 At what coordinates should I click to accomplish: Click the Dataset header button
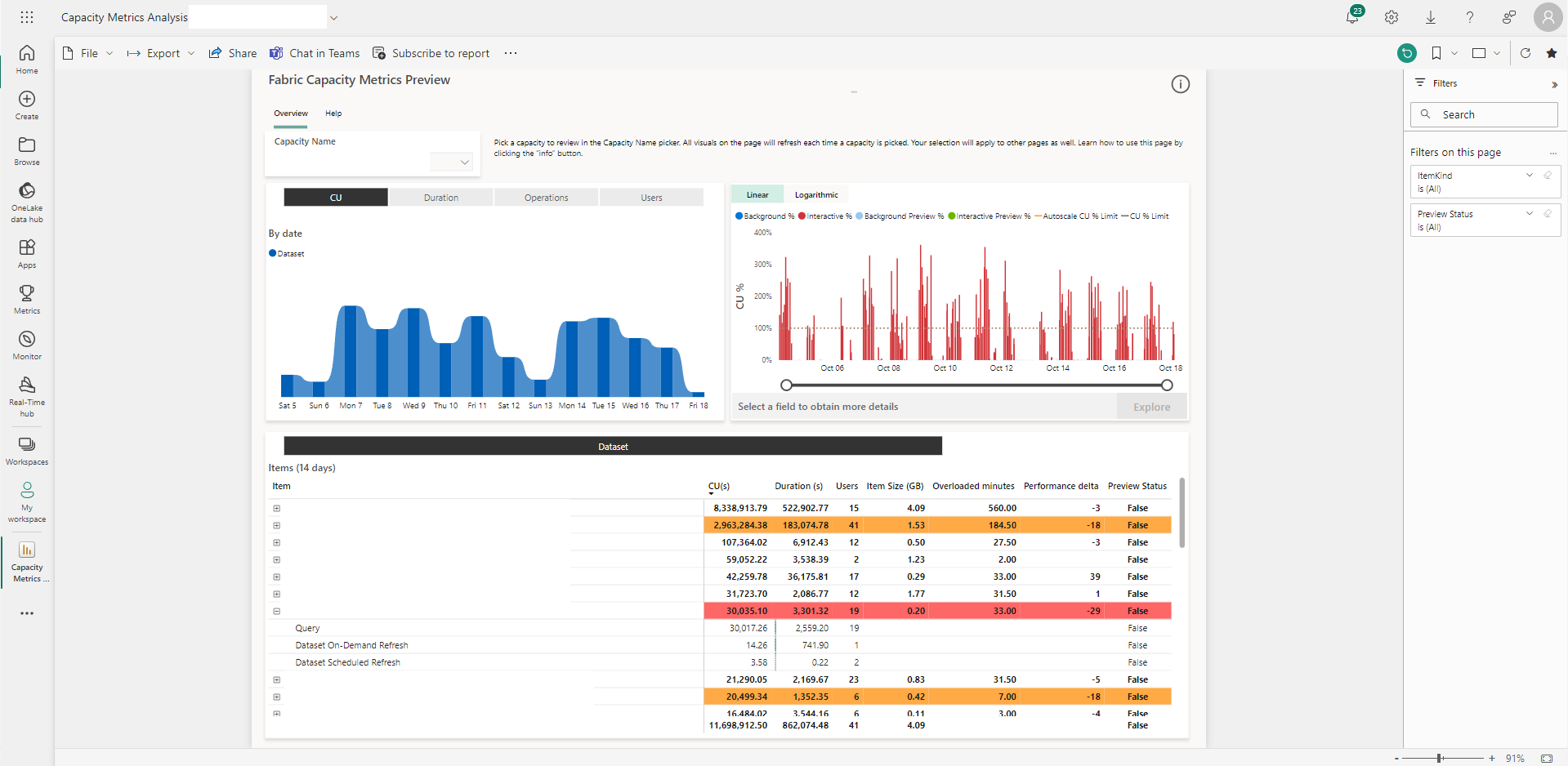(613, 446)
